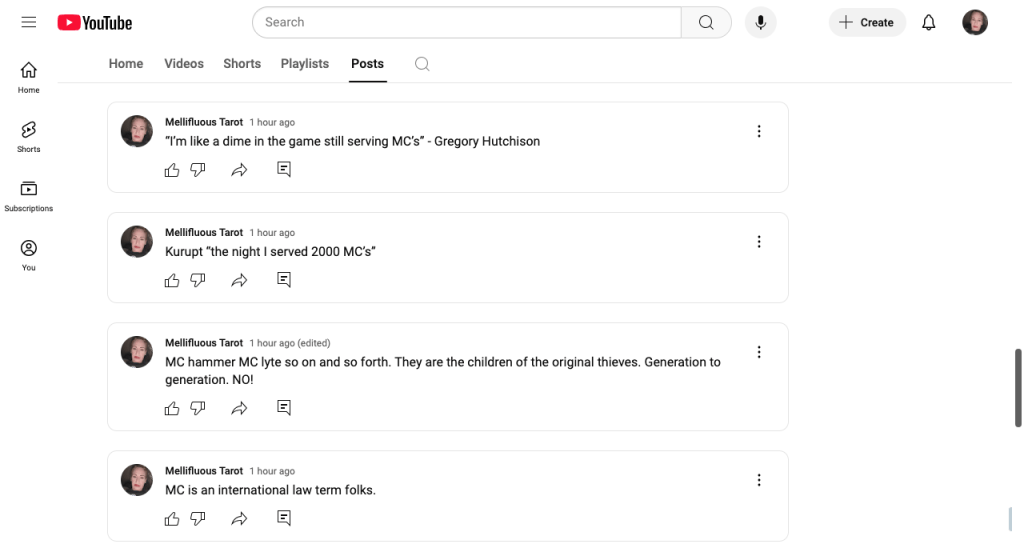Viewport: 1024px width, 548px height.
Task: Switch to the Videos tab
Action: click(x=184, y=64)
